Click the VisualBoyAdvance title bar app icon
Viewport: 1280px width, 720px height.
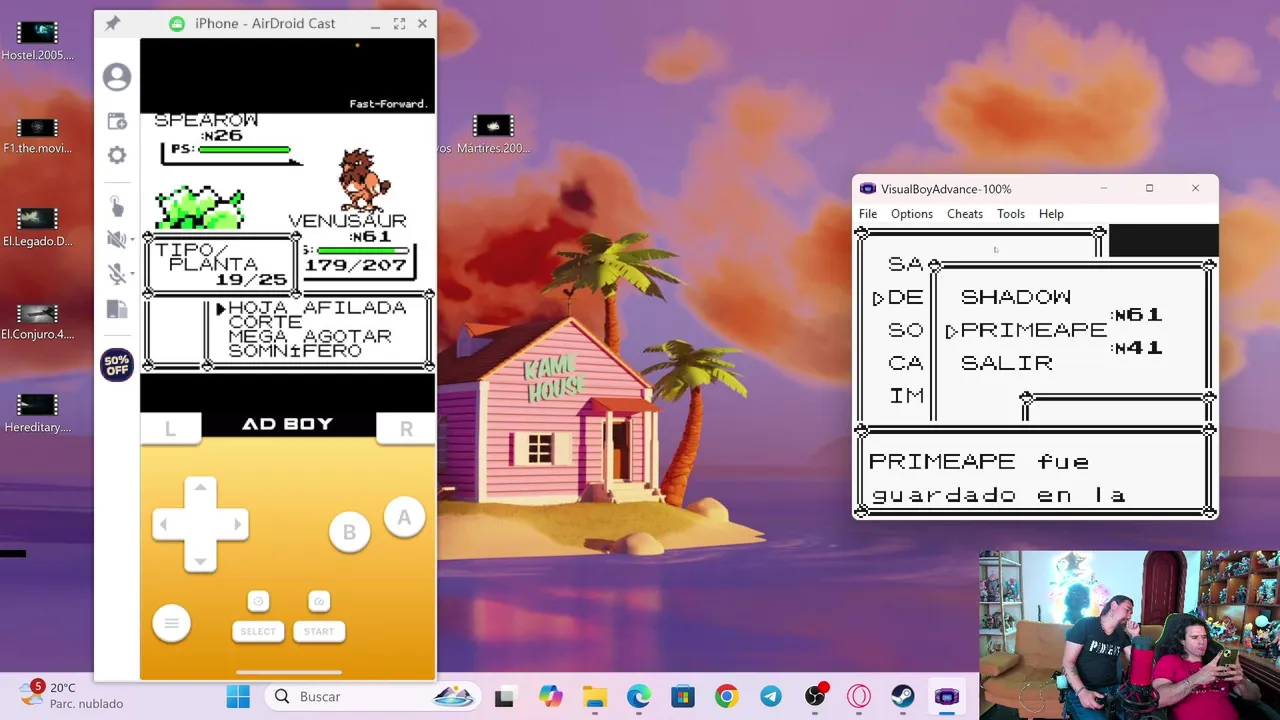tap(868, 189)
